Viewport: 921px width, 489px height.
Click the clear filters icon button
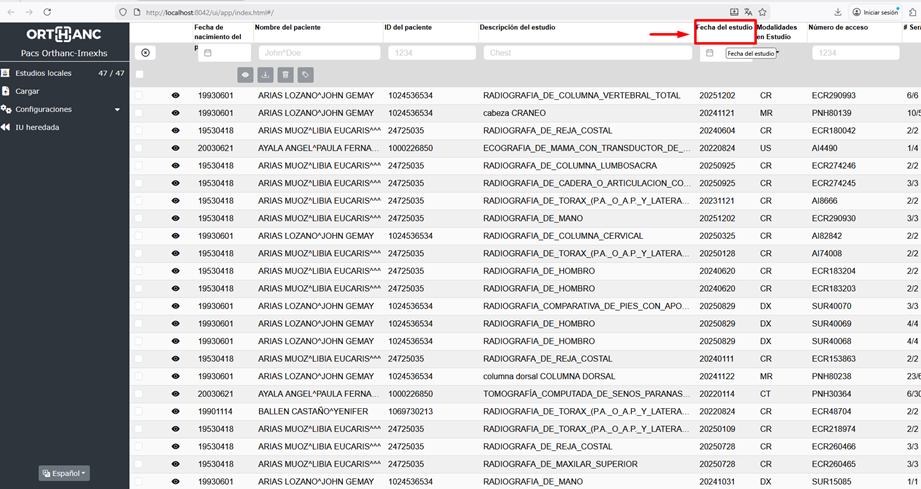point(146,53)
